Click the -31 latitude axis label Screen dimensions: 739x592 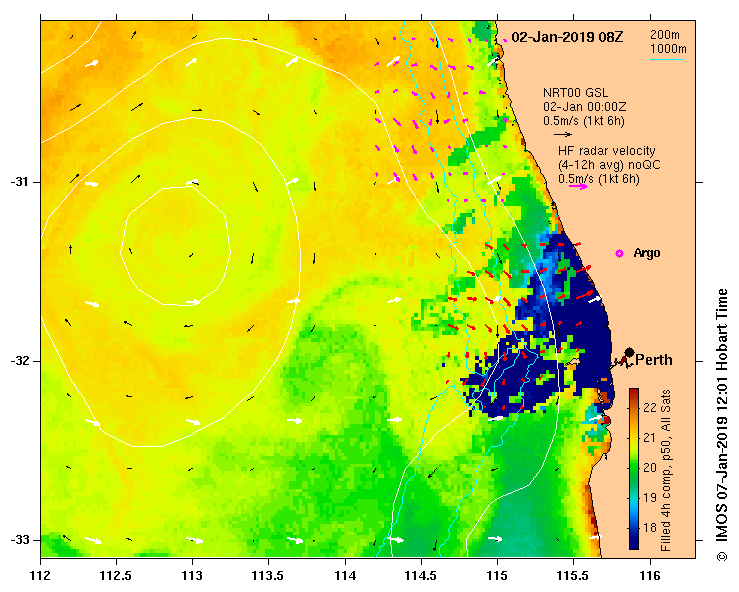(19, 182)
